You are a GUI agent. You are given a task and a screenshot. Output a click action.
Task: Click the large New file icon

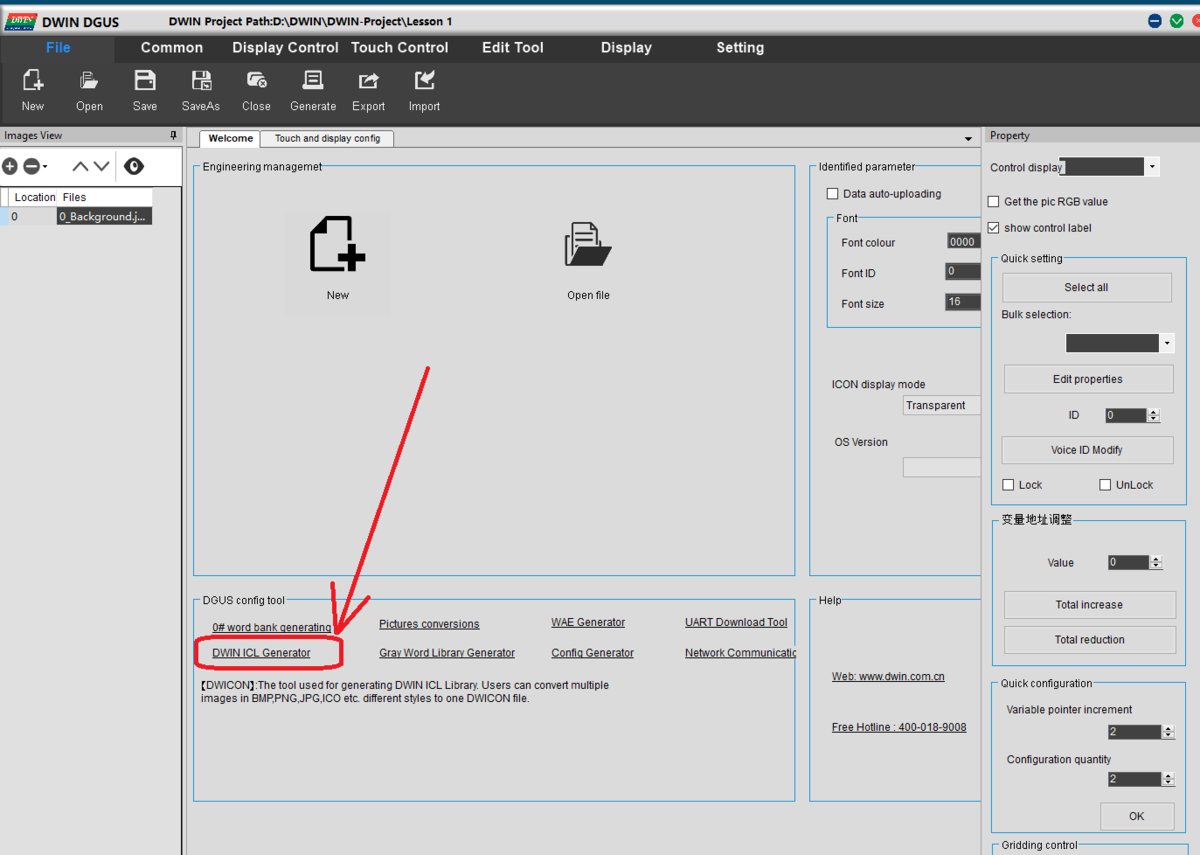[337, 245]
